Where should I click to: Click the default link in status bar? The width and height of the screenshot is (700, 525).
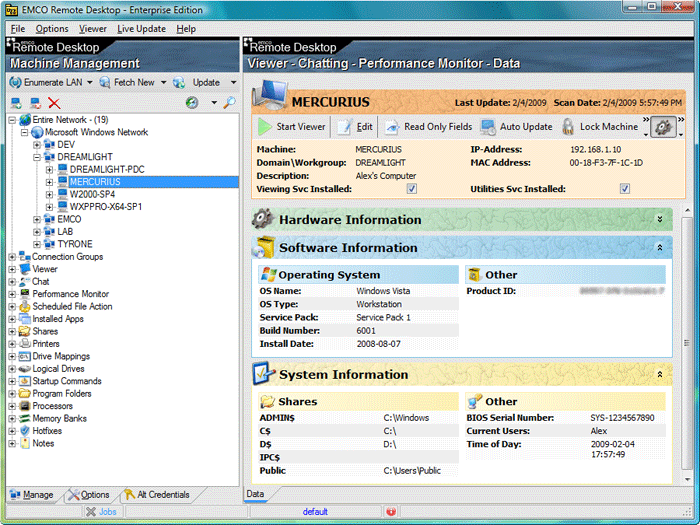coord(315,512)
